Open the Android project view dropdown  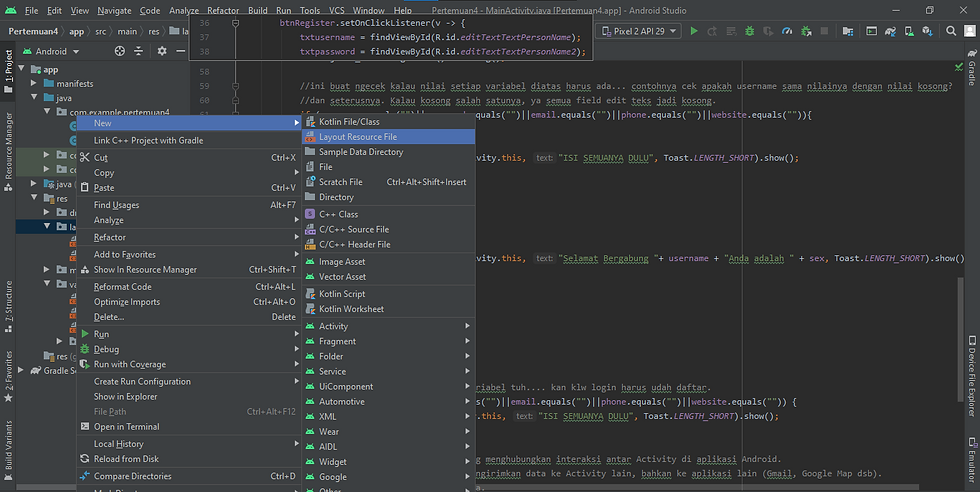[x=51, y=51]
